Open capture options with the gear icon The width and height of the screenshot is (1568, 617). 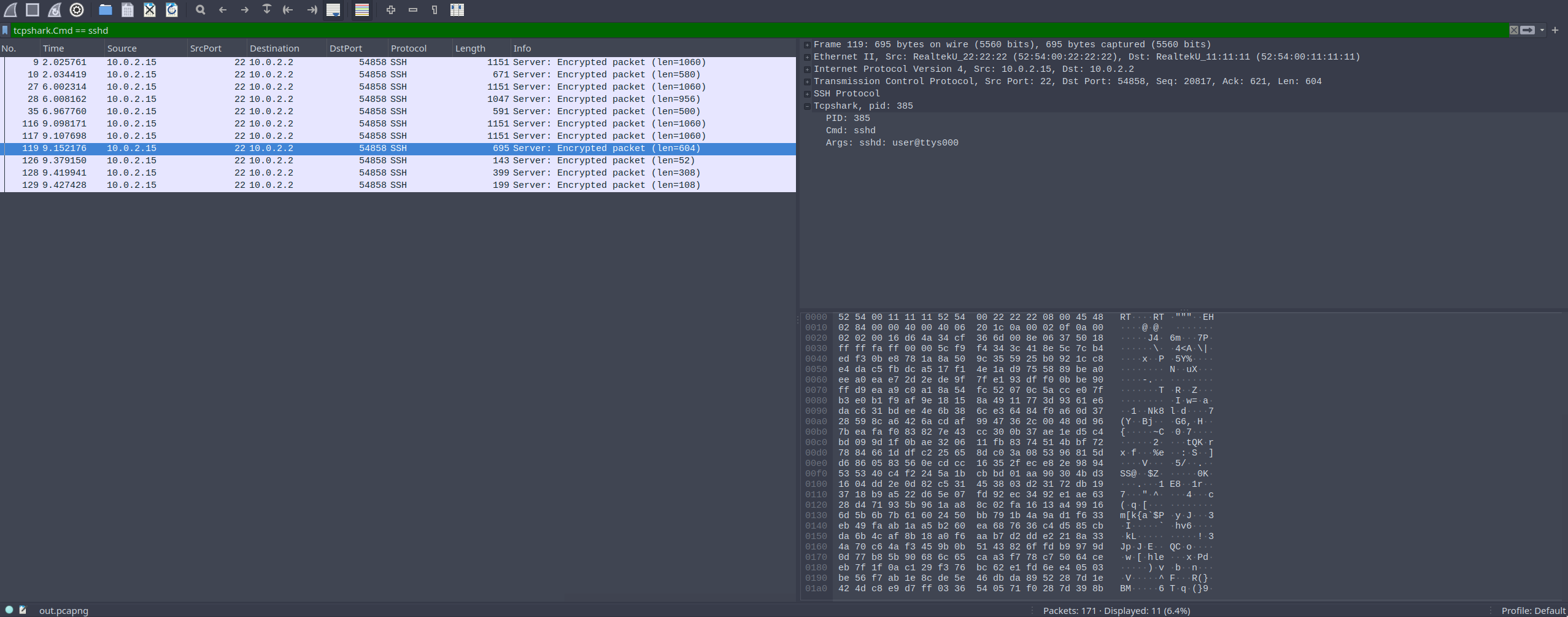[76, 10]
